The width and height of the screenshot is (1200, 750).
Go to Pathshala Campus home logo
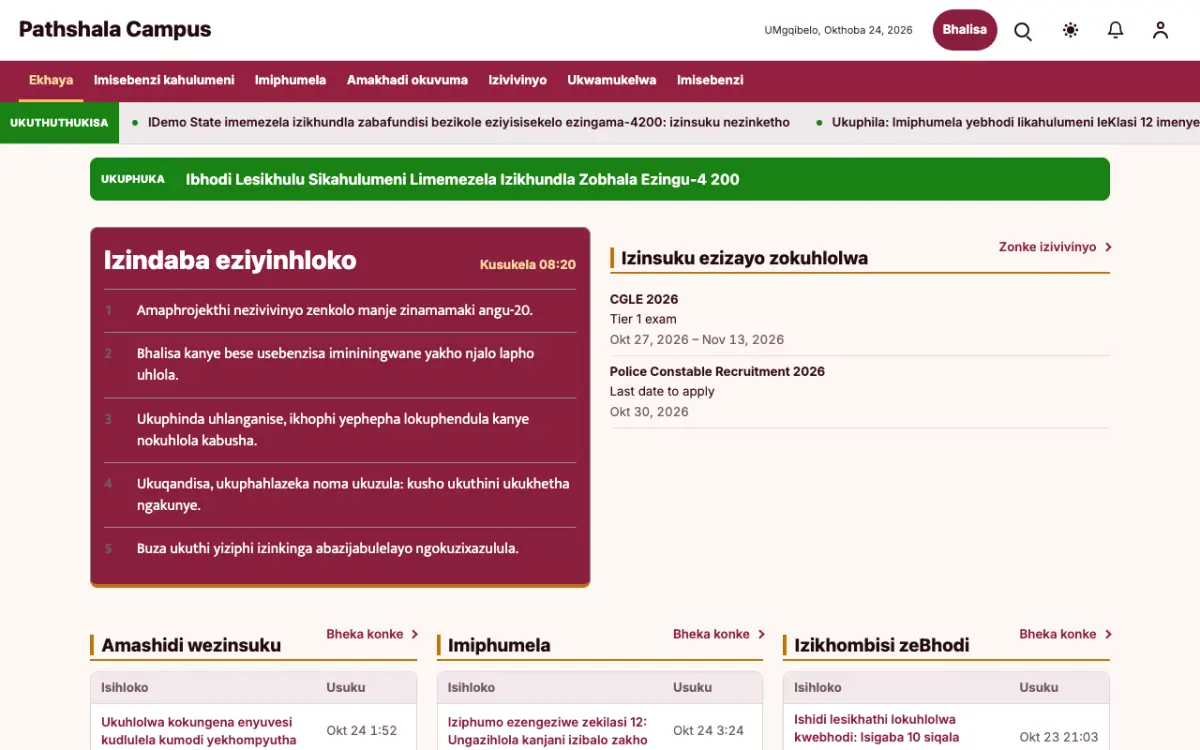point(115,30)
